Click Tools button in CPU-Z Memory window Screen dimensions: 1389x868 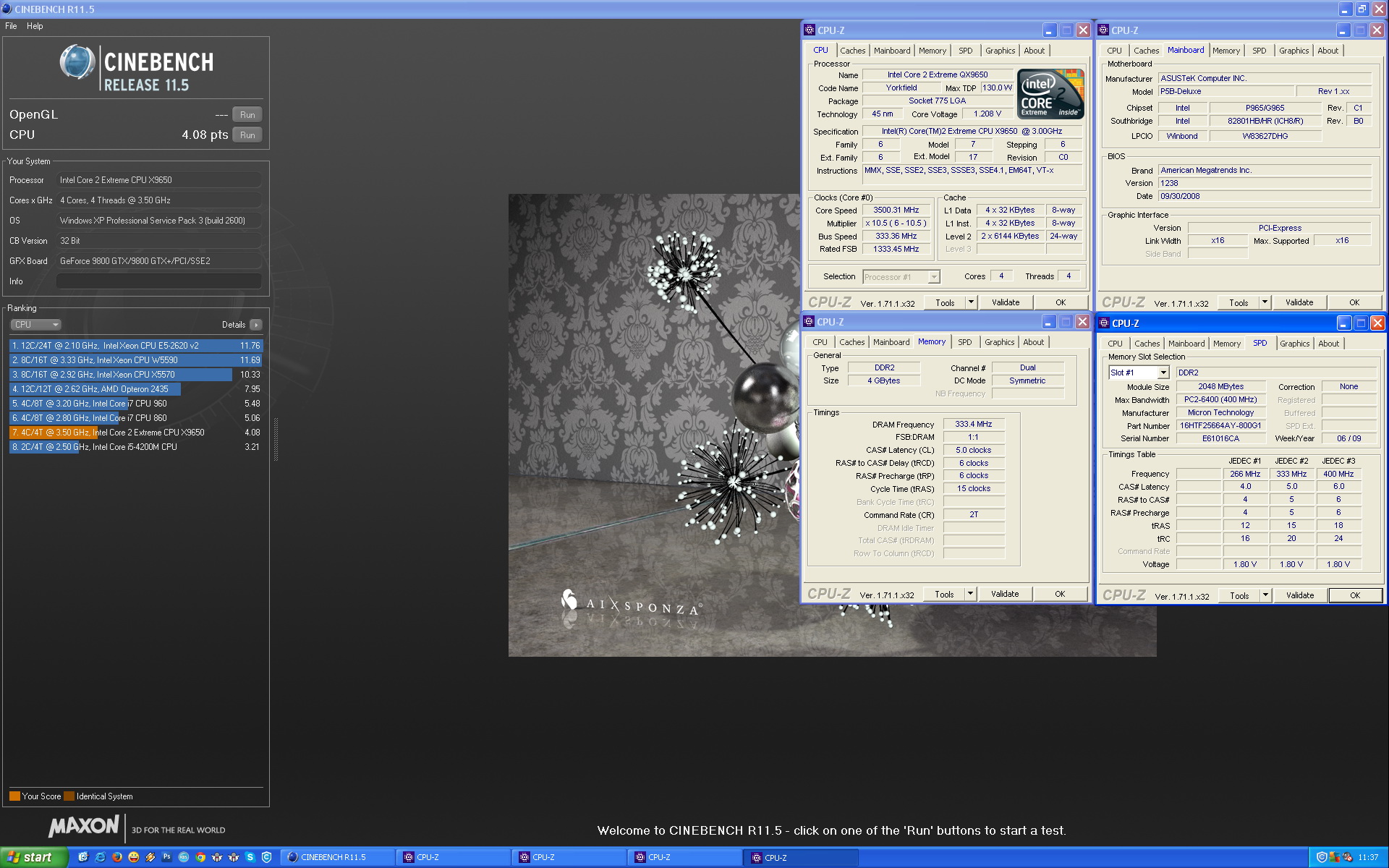click(x=943, y=594)
